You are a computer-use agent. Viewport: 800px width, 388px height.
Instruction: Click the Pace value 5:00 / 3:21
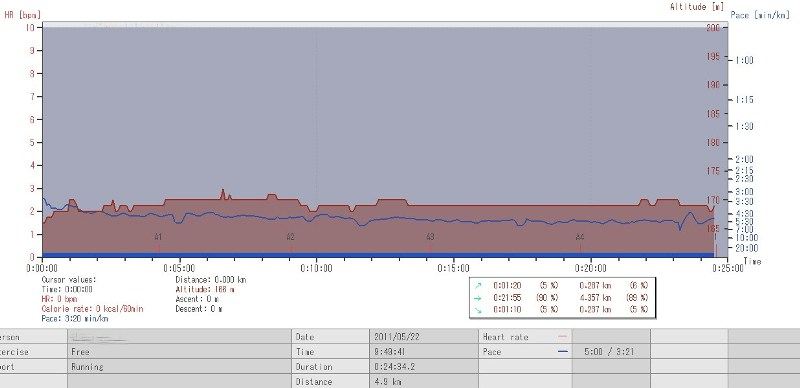point(611,352)
